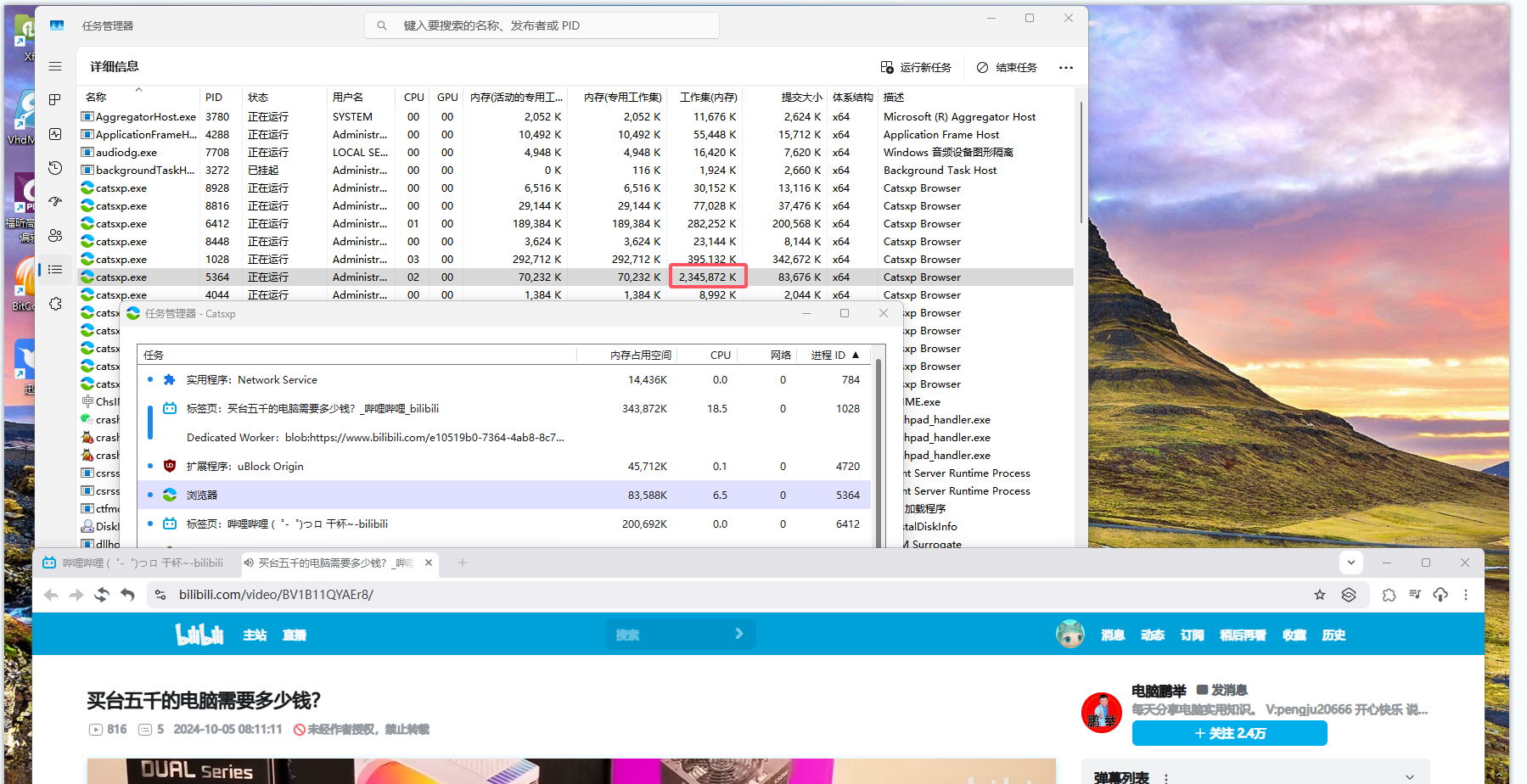Select Dedicated Worker blob bilibili row

(504, 437)
